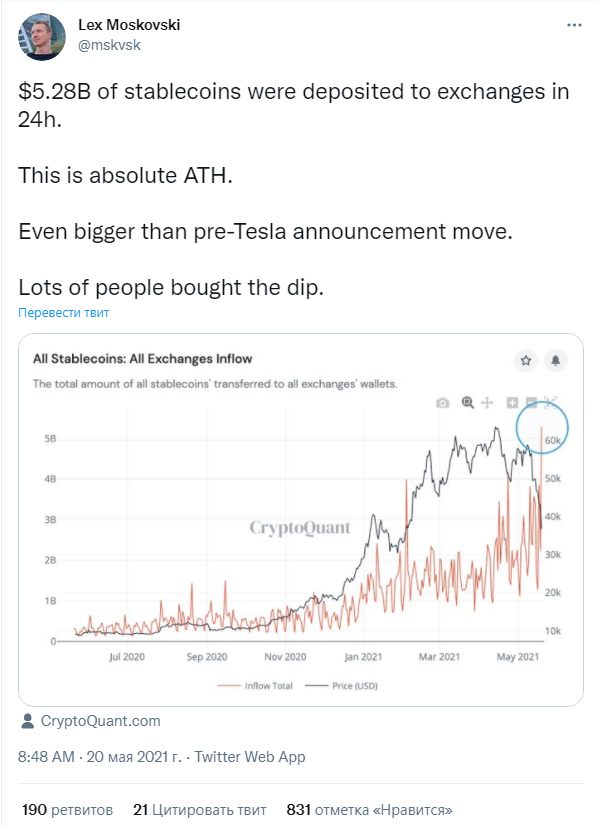Select the magnifier zoom tool on chart

467,402
